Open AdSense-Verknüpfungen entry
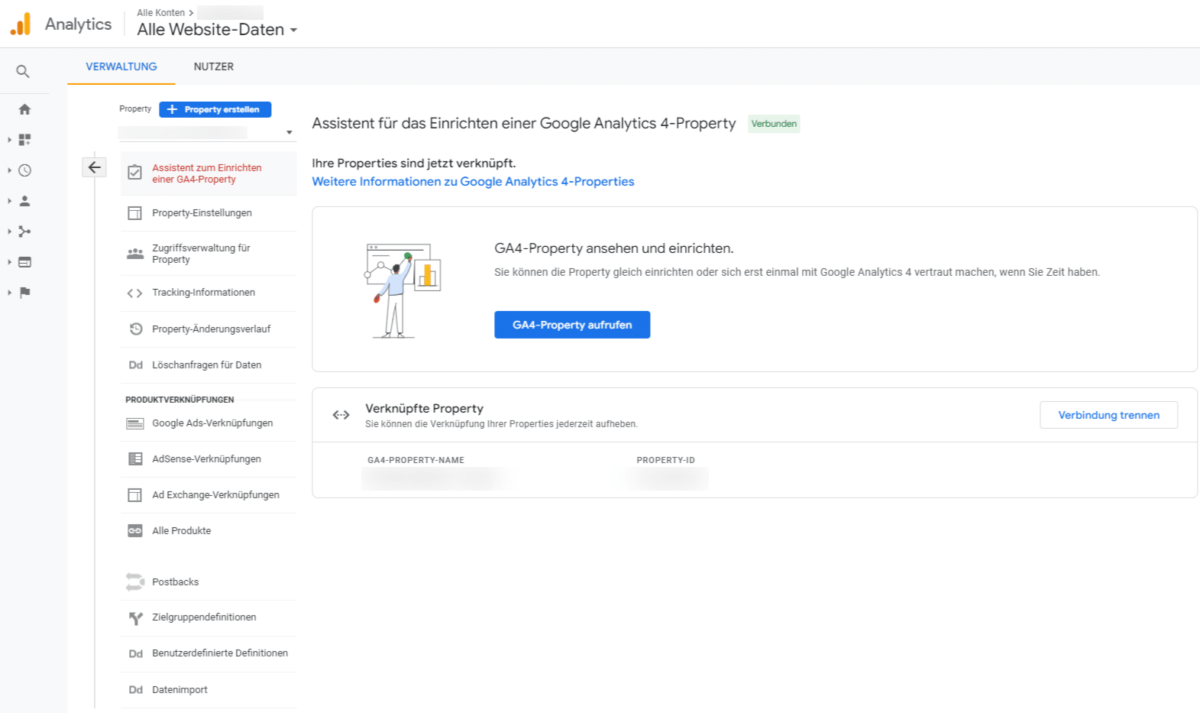 [208, 459]
